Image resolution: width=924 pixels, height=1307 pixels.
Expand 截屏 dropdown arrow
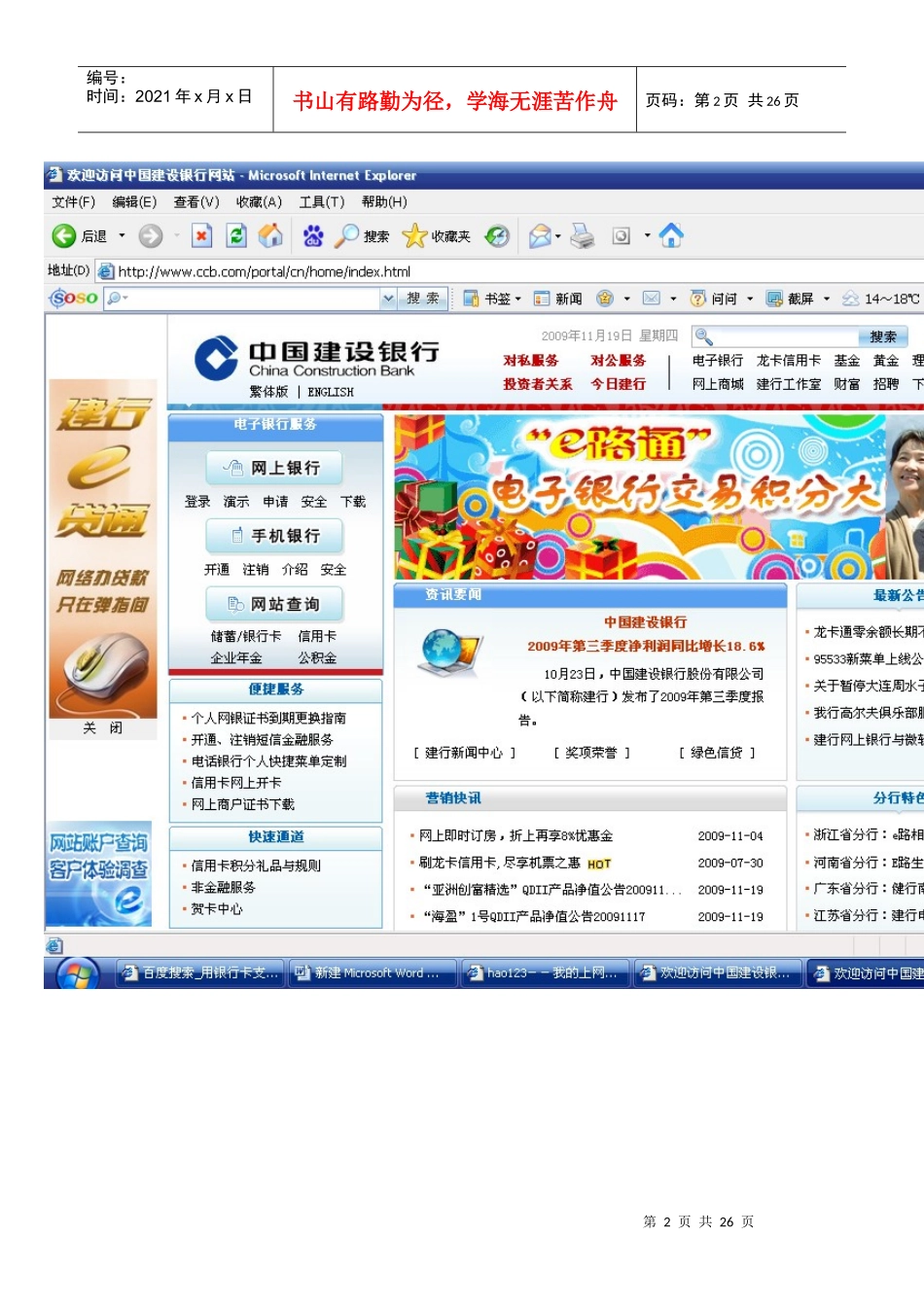click(827, 299)
